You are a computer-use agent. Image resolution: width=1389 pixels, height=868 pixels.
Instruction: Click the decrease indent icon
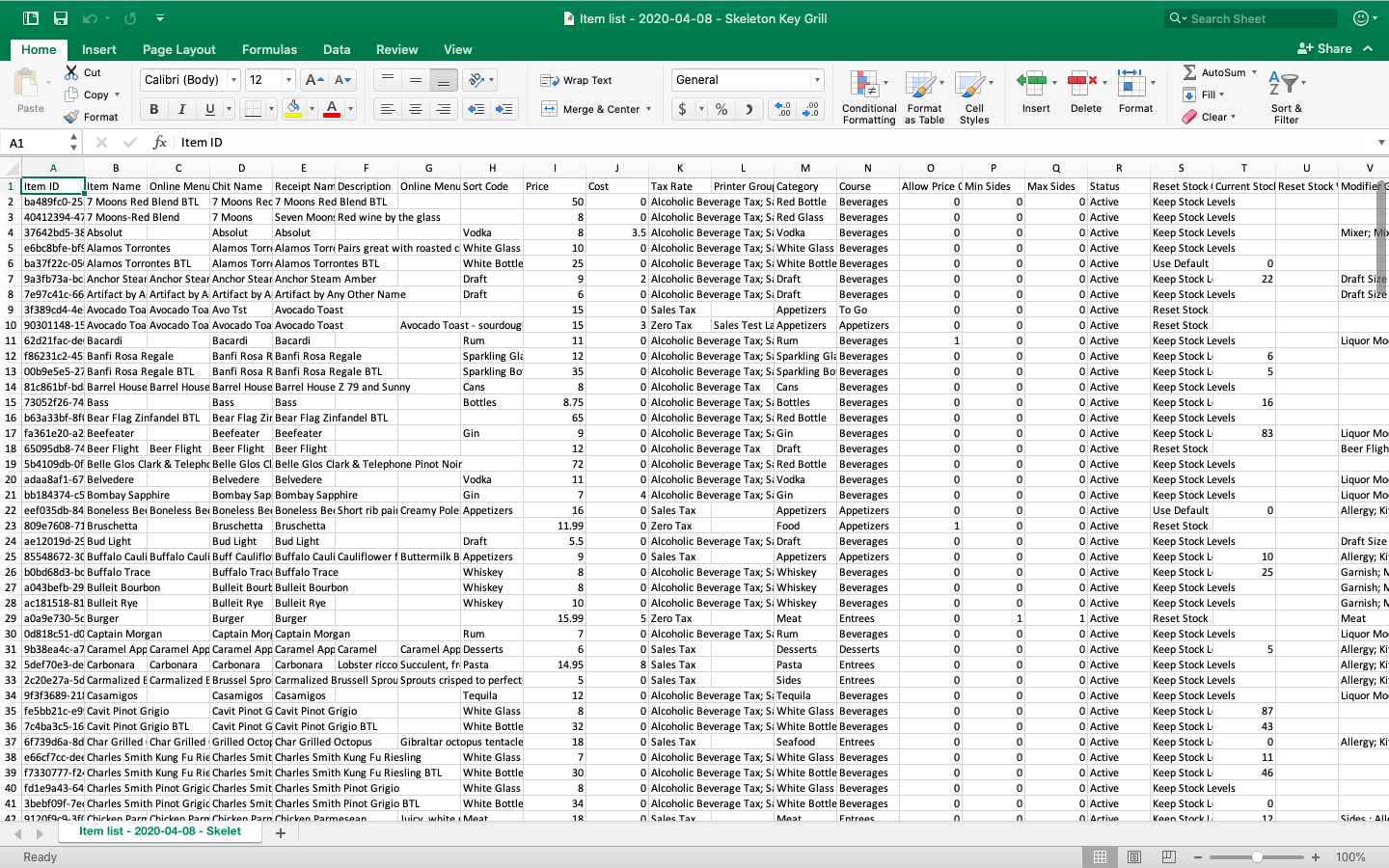[x=476, y=109]
